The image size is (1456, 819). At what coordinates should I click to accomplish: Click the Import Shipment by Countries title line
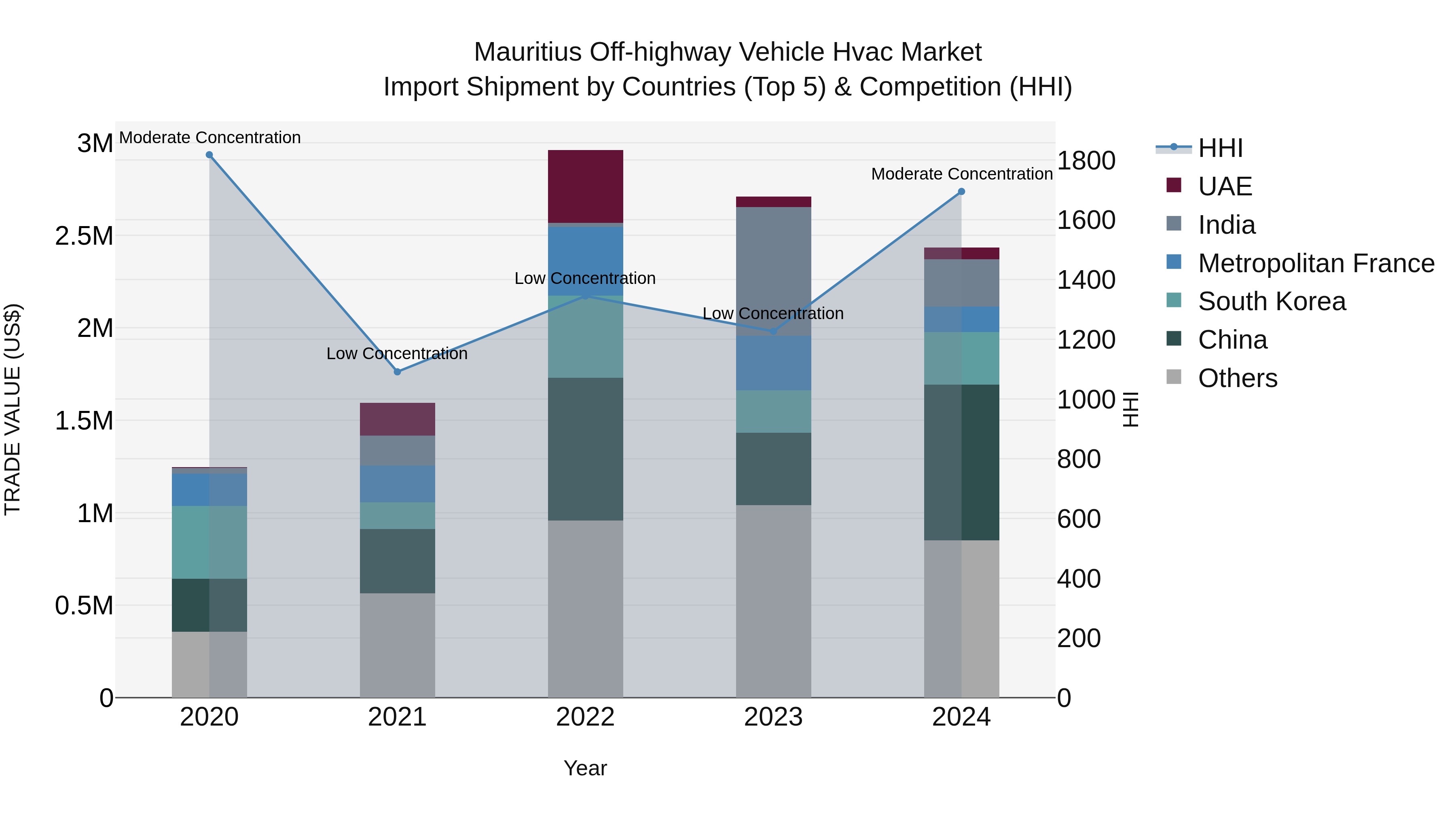tap(728, 87)
